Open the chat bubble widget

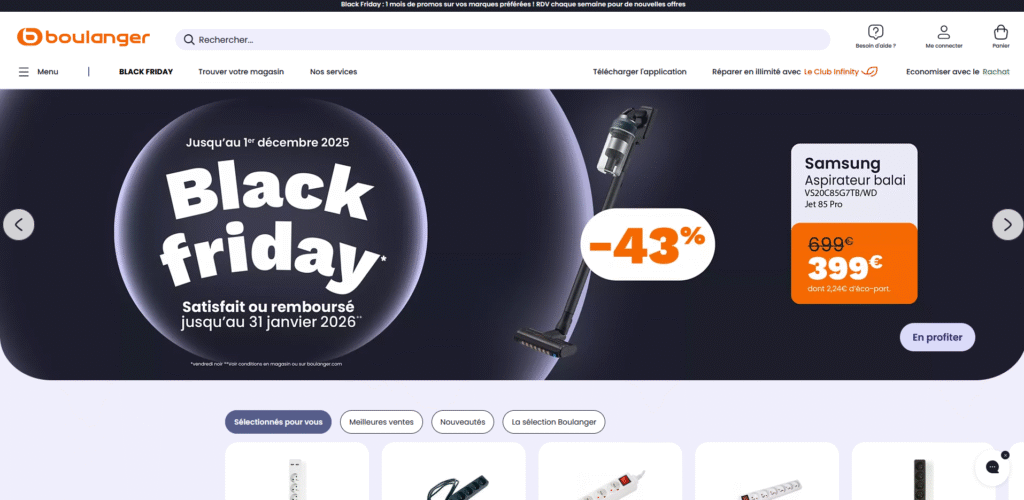coord(992,467)
